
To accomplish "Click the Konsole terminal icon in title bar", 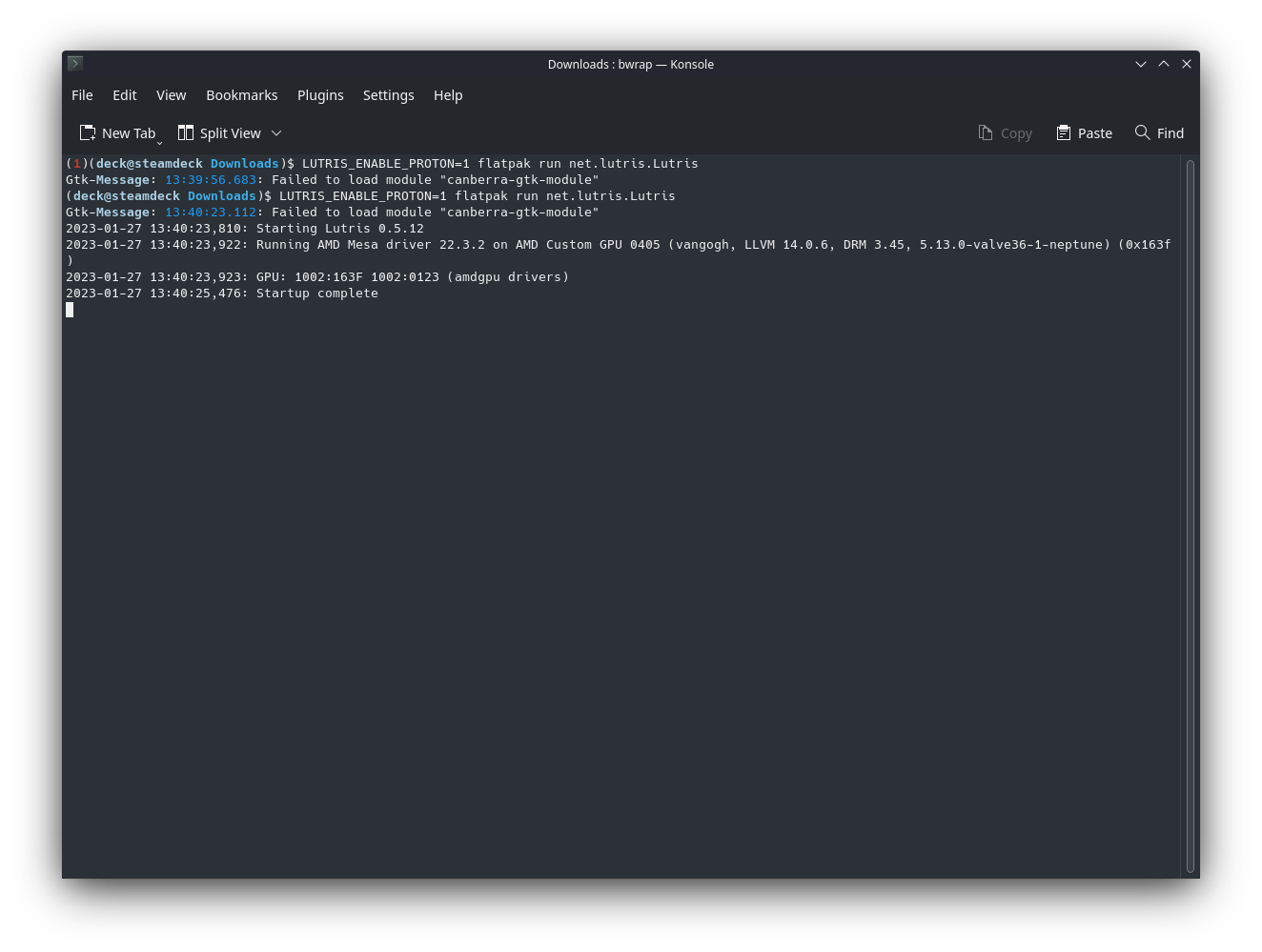I will (x=75, y=64).
